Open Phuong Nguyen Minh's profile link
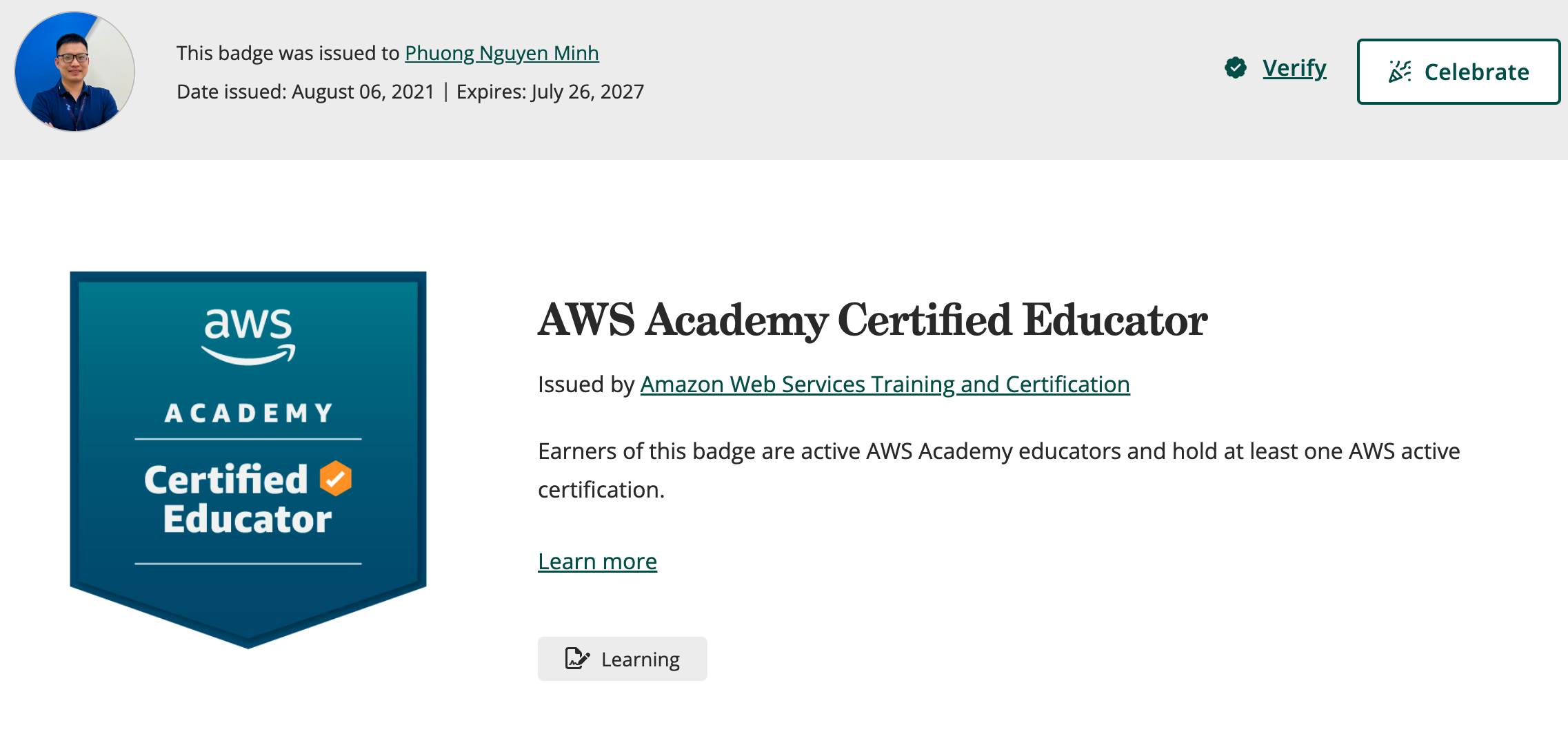 pyautogui.click(x=501, y=53)
